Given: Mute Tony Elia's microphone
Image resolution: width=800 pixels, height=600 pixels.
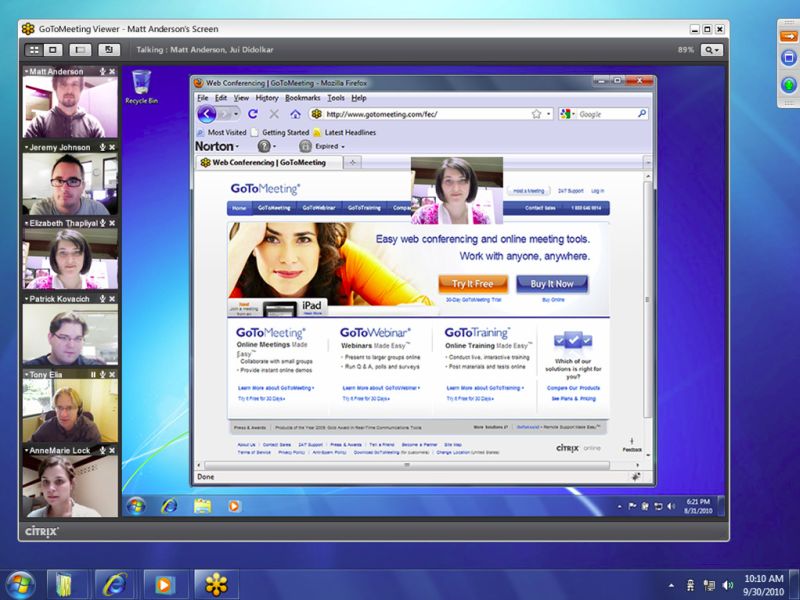Looking at the screenshot, I should point(103,374).
